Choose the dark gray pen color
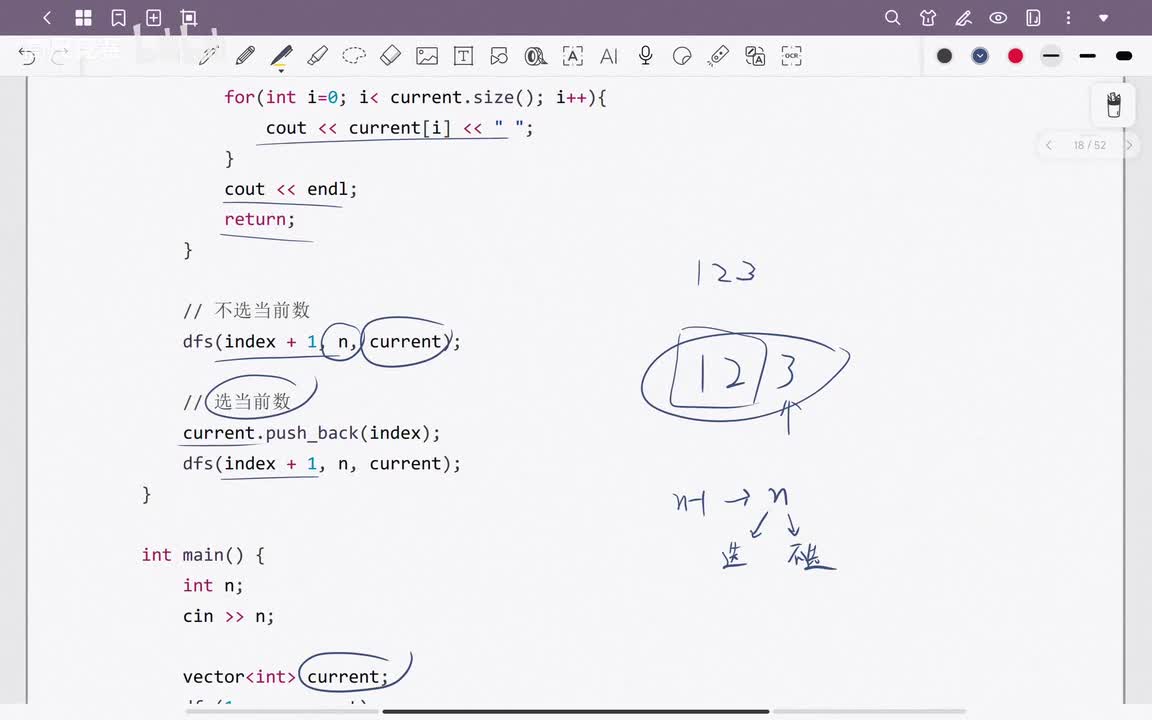This screenshot has width=1152, height=720. click(x=945, y=56)
